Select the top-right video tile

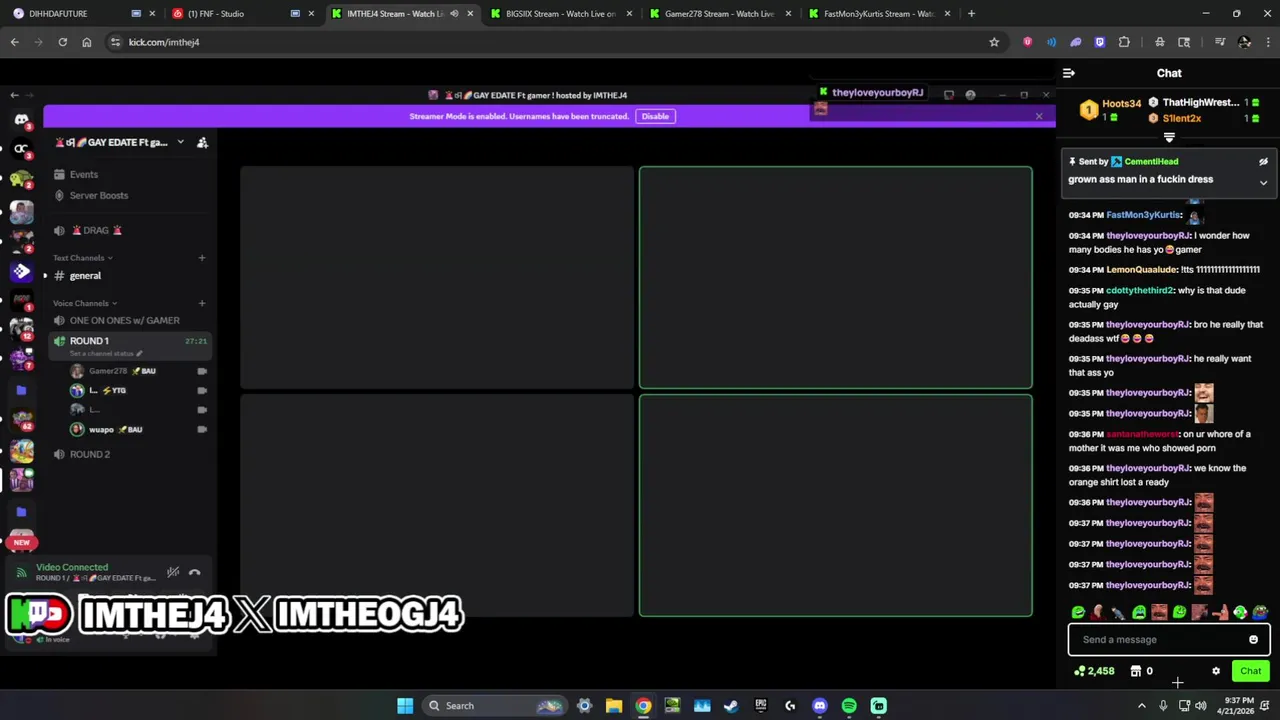836,278
